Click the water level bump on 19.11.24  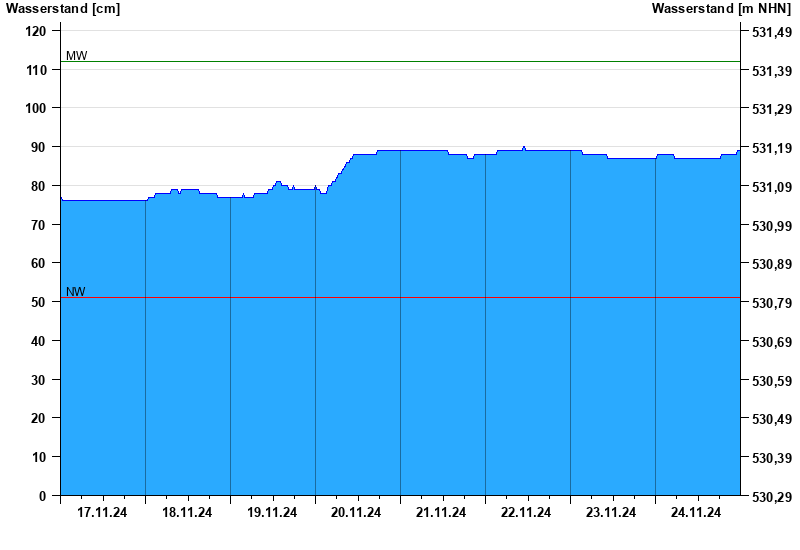(x=278, y=183)
